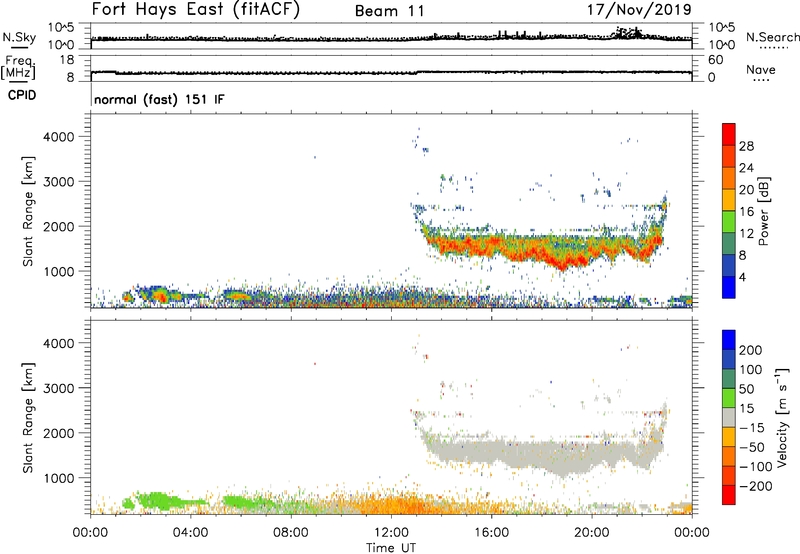800x554 pixels.
Task: Click '2000' on the velocity panel range axis
Action: click(59, 433)
